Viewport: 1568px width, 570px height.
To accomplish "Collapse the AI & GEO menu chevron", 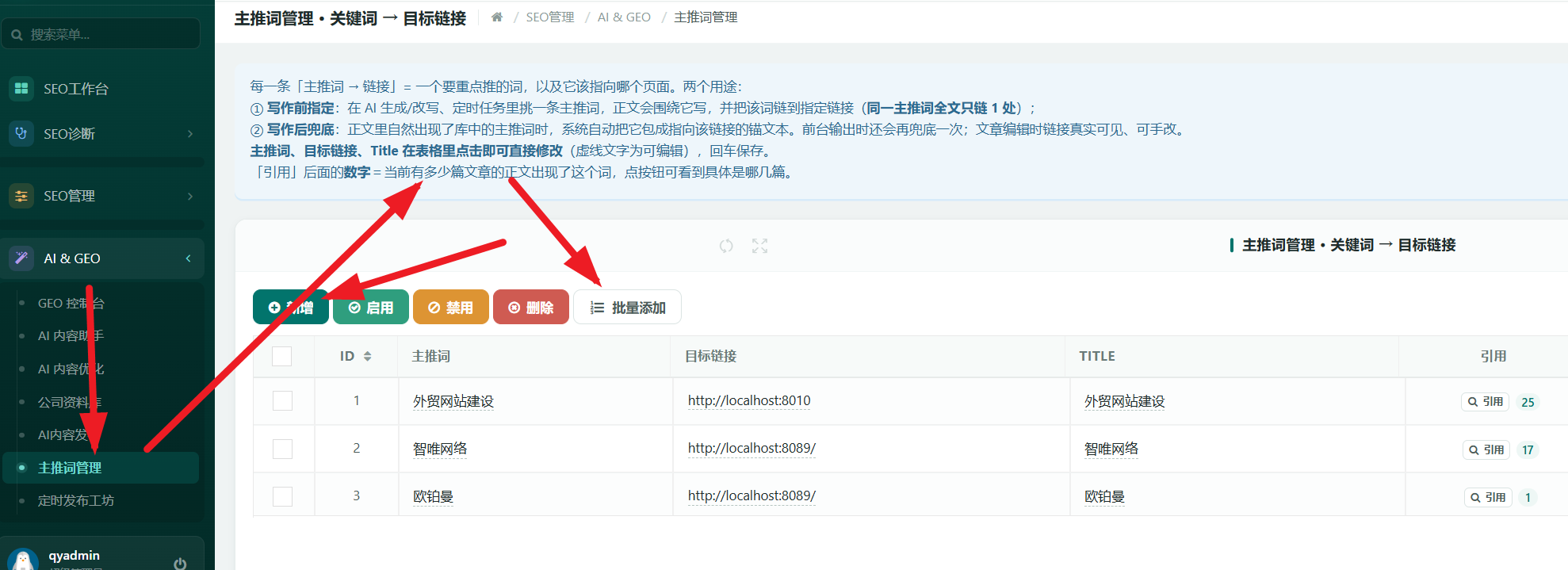I will pyautogui.click(x=188, y=258).
